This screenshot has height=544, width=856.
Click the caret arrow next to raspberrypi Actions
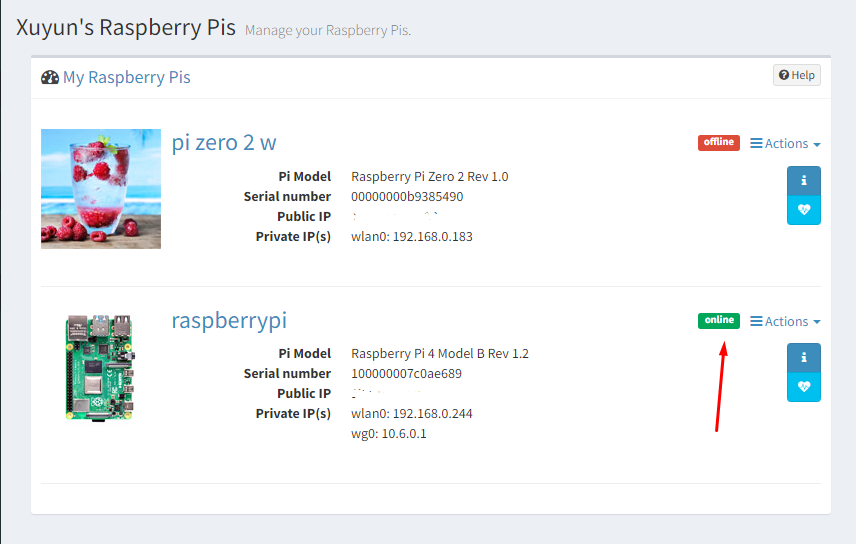817,322
